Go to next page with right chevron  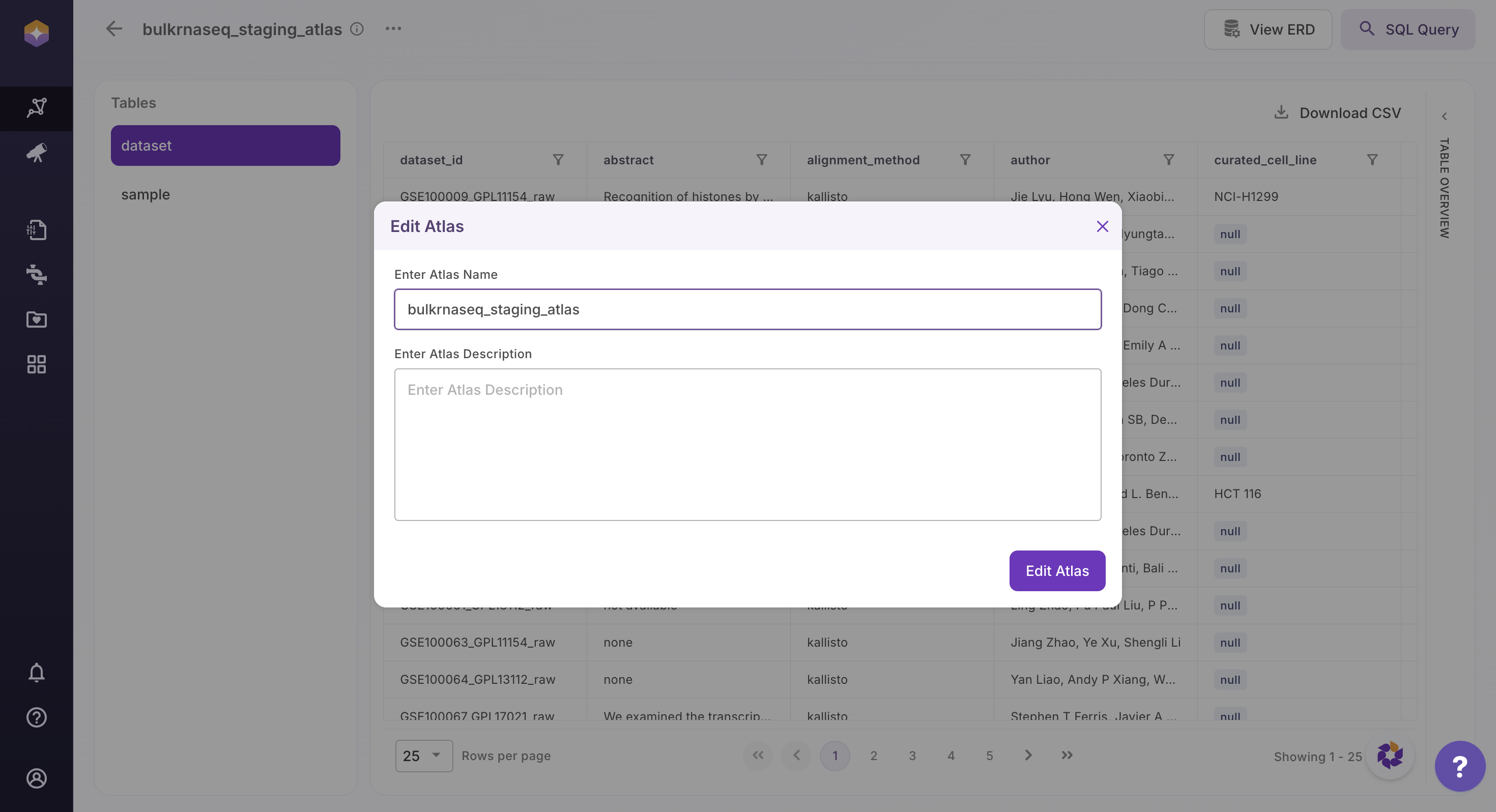click(1027, 755)
